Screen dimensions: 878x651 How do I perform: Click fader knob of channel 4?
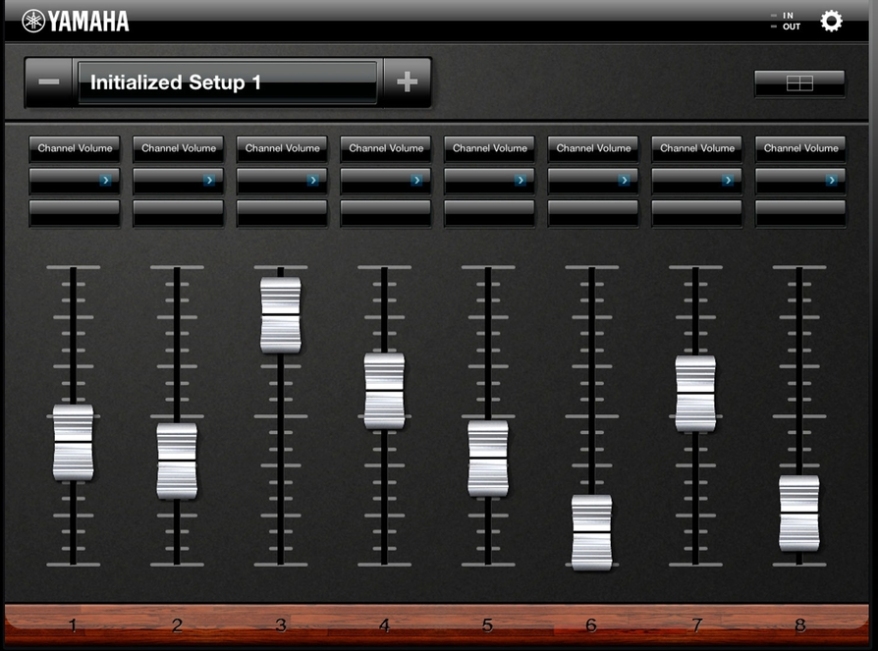coord(384,391)
